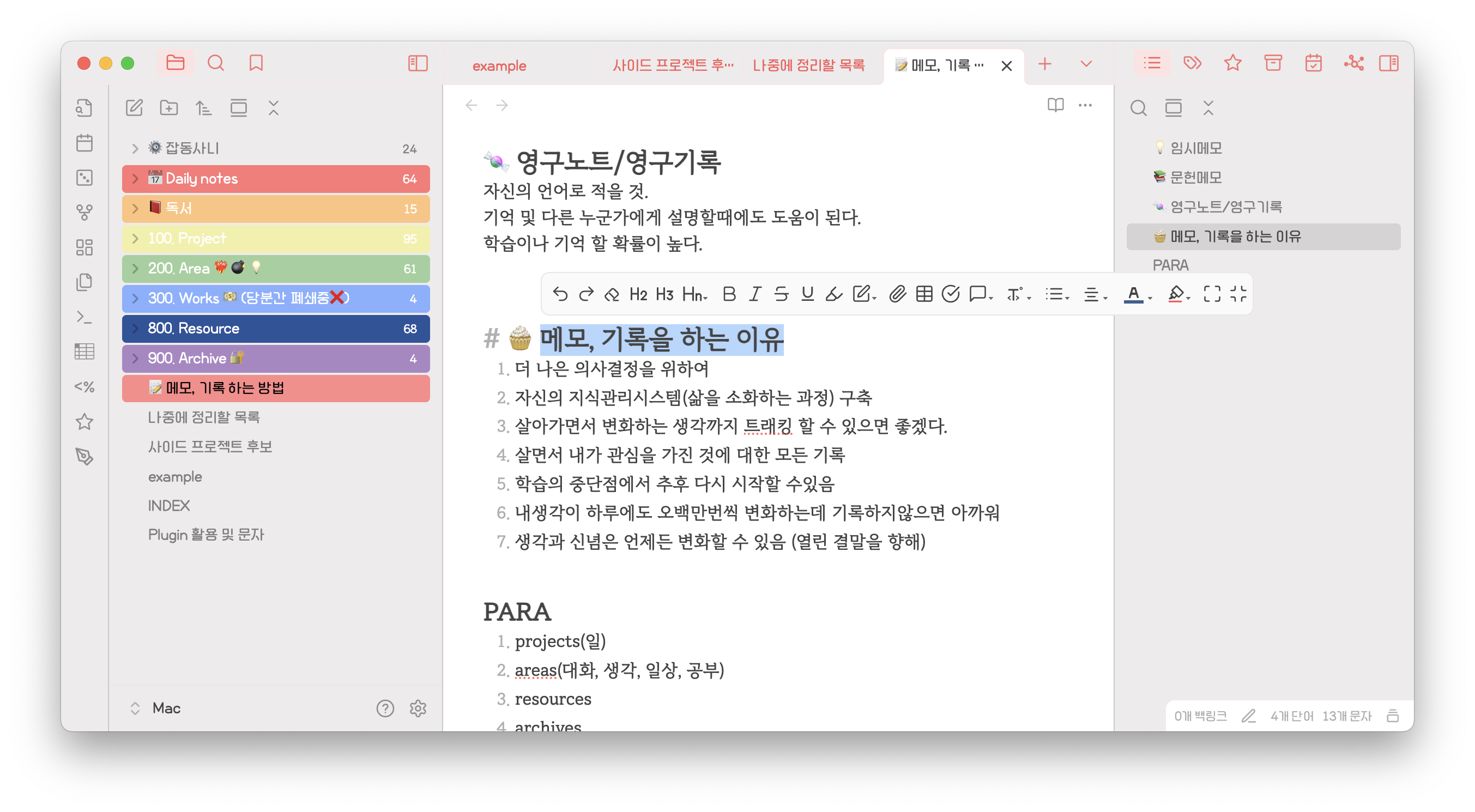Image resolution: width=1475 pixels, height=812 pixels.
Task: Expand the 800. Resource folder
Action: click(135, 328)
